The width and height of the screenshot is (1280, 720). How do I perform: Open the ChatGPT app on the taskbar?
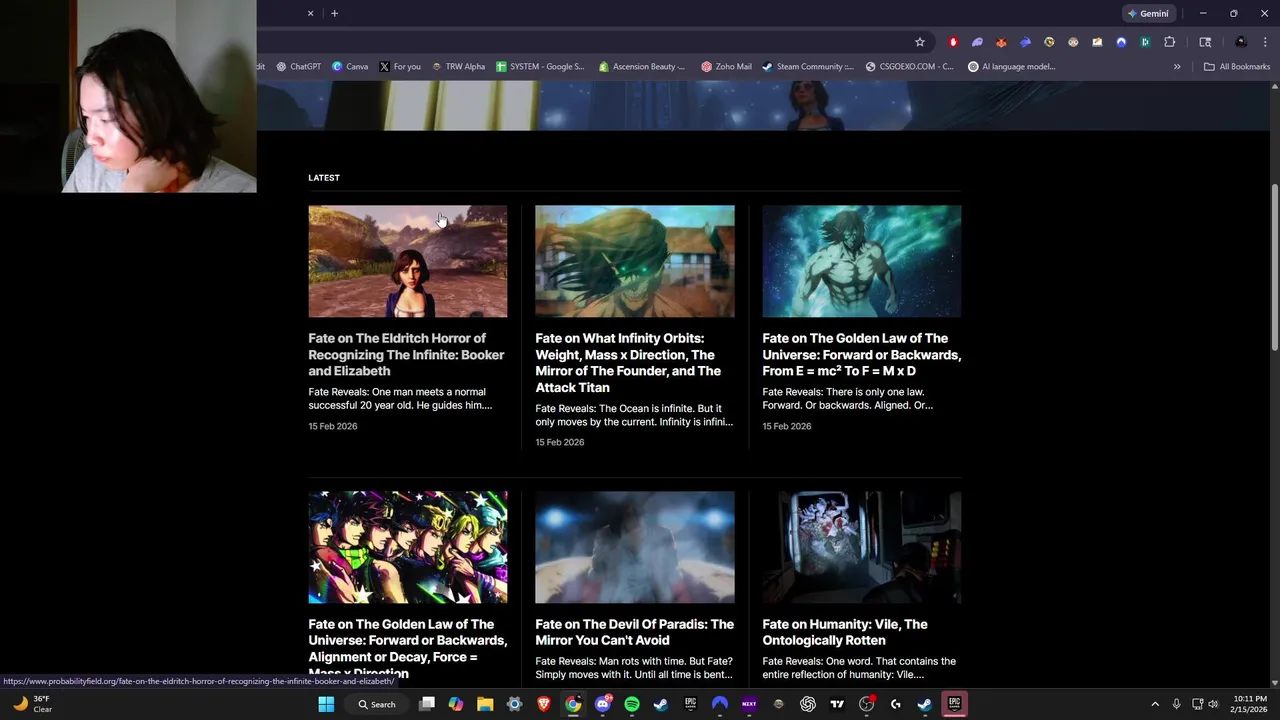808,704
